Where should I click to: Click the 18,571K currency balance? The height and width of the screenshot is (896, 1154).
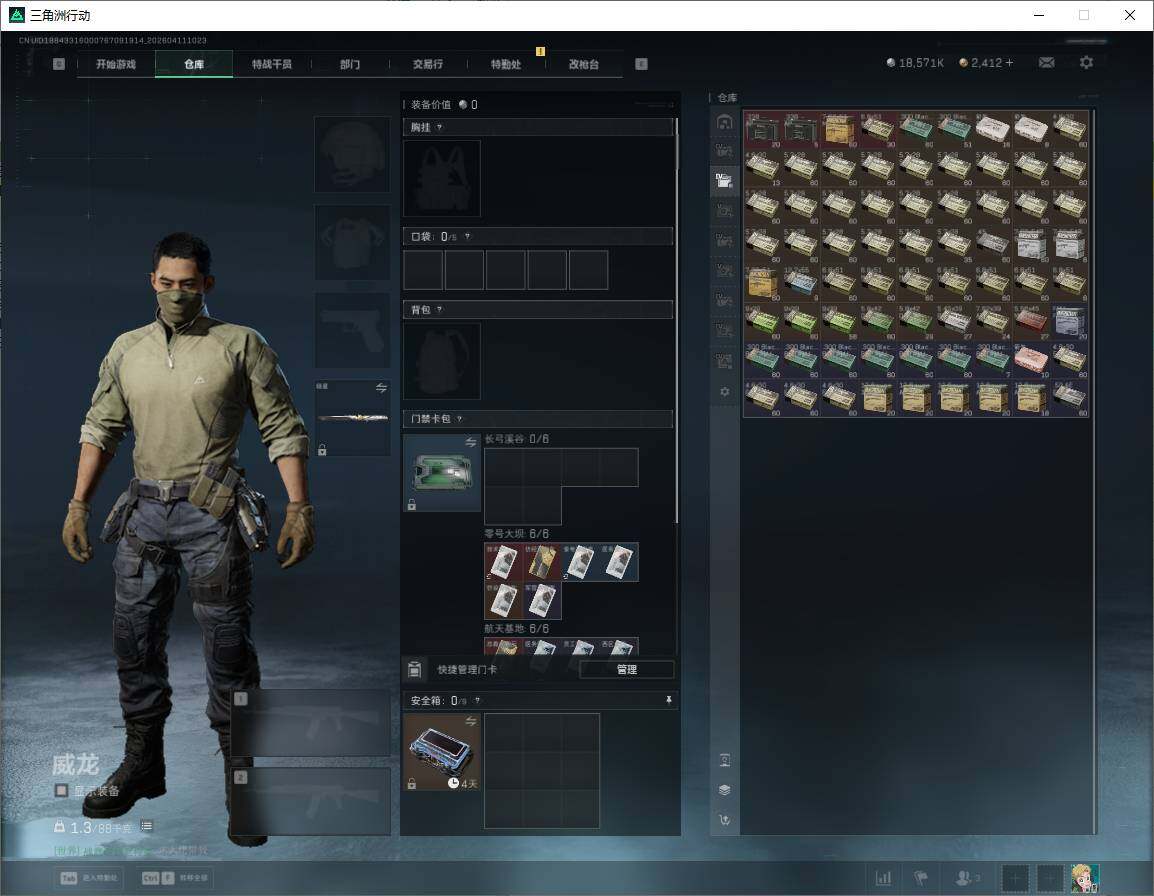[x=915, y=63]
